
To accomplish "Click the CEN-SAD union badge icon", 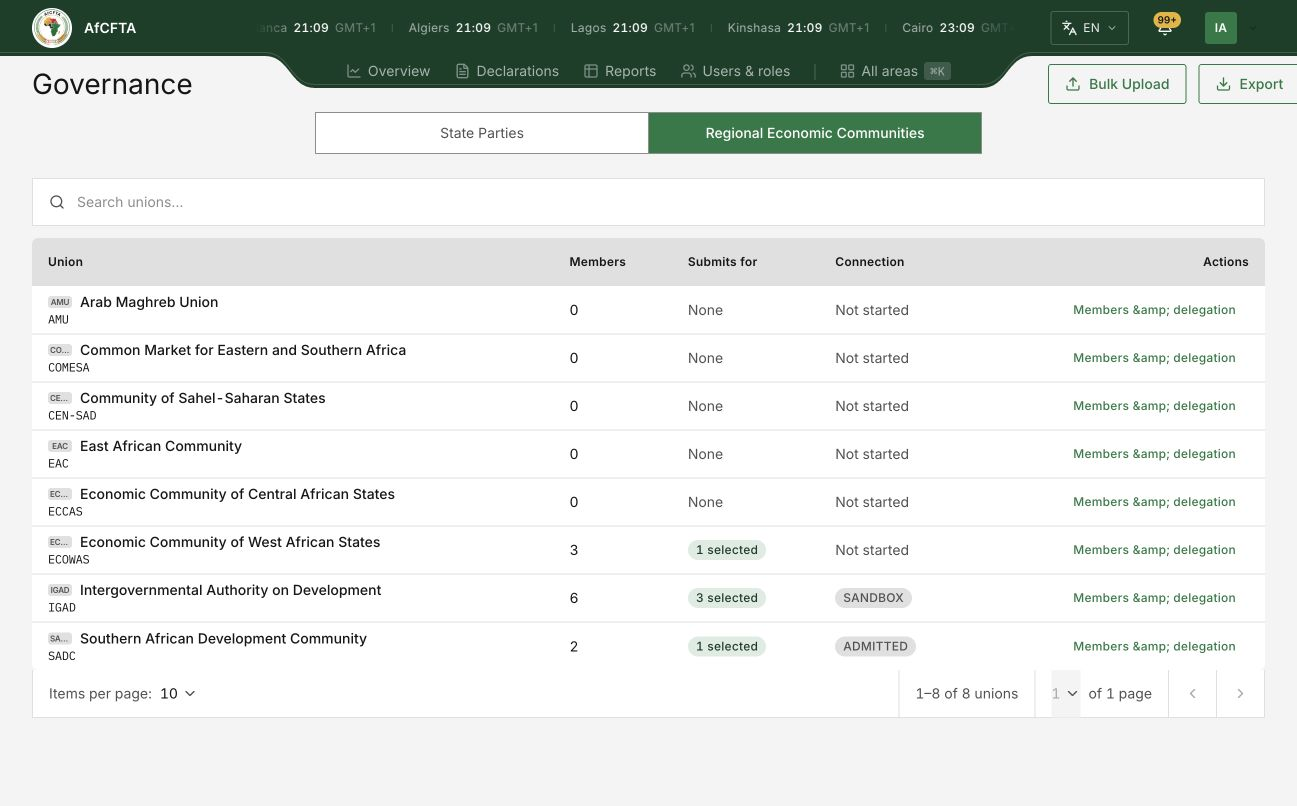I will point(60,398).
